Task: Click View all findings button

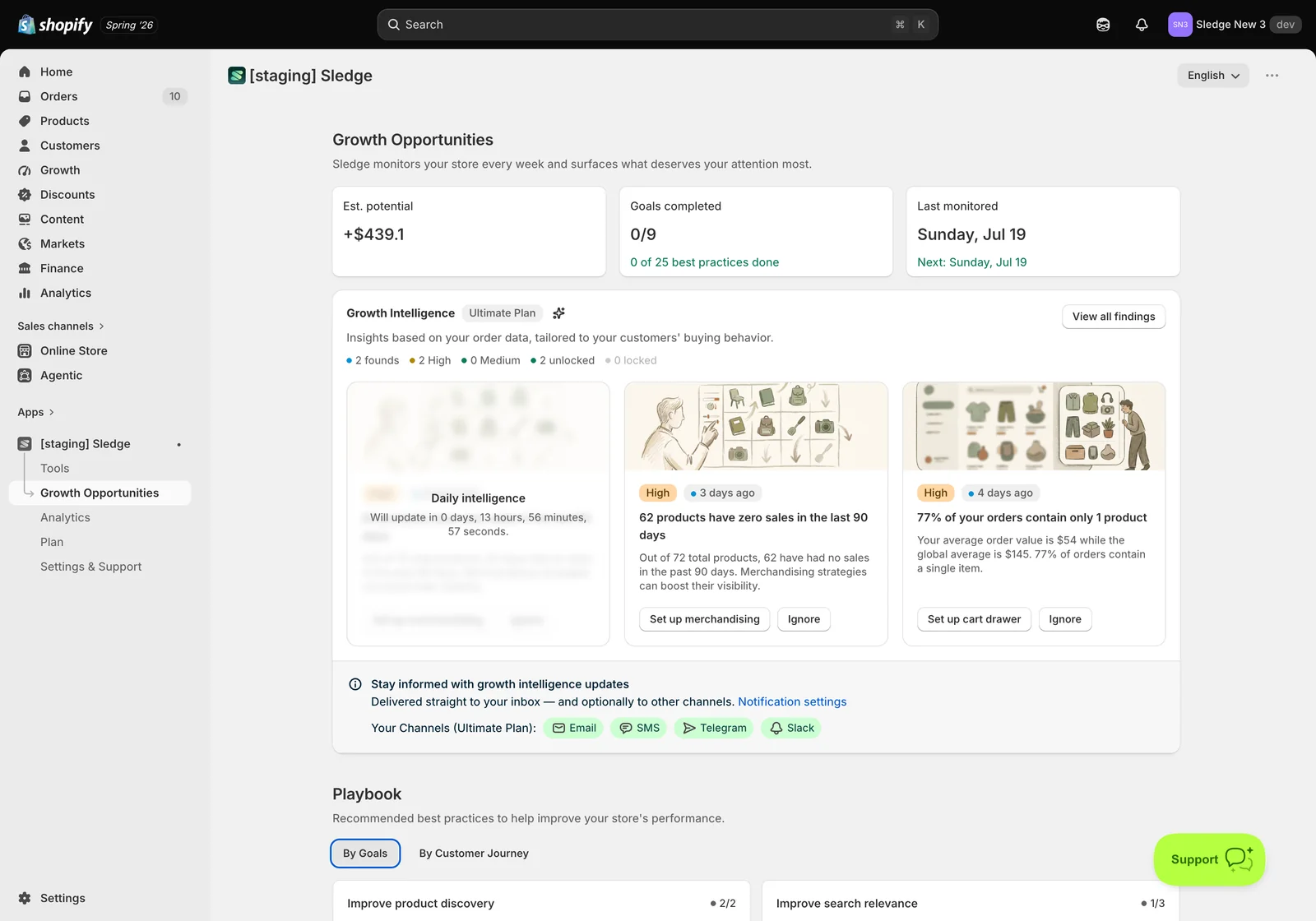Action: [x=1114, y=317]
